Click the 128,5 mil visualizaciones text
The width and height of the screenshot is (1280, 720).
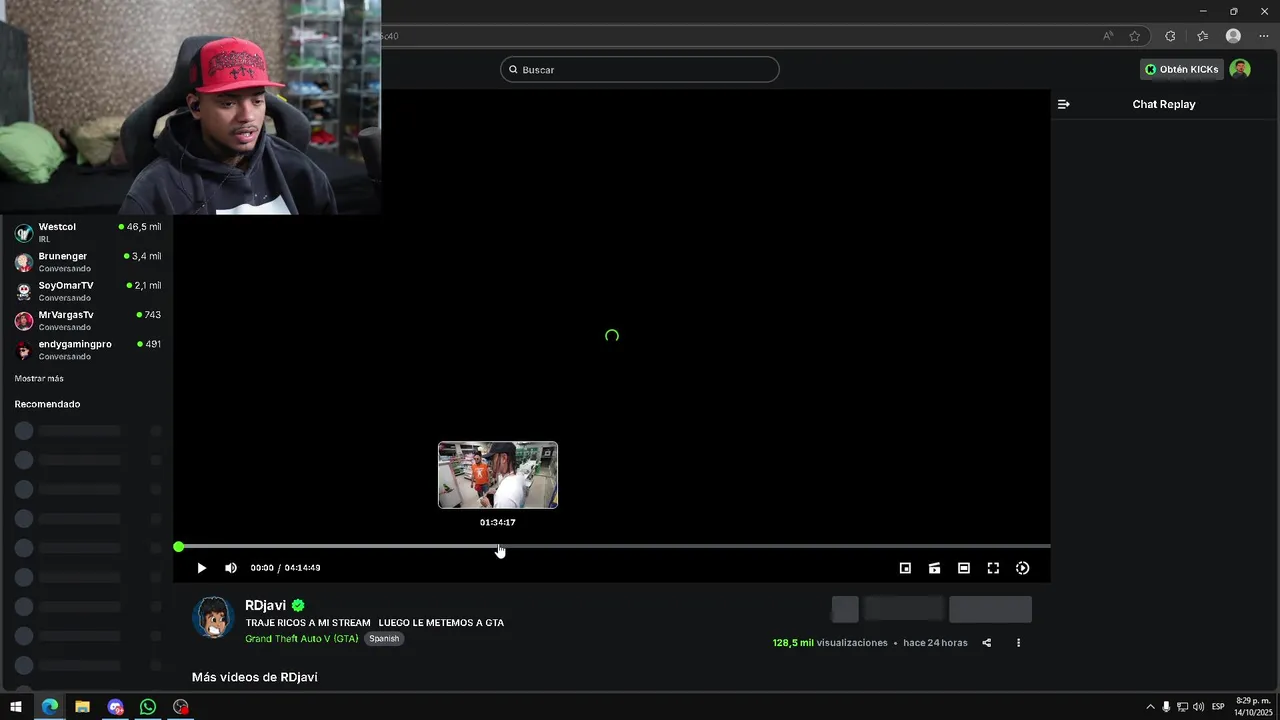(x=830, y=643)
